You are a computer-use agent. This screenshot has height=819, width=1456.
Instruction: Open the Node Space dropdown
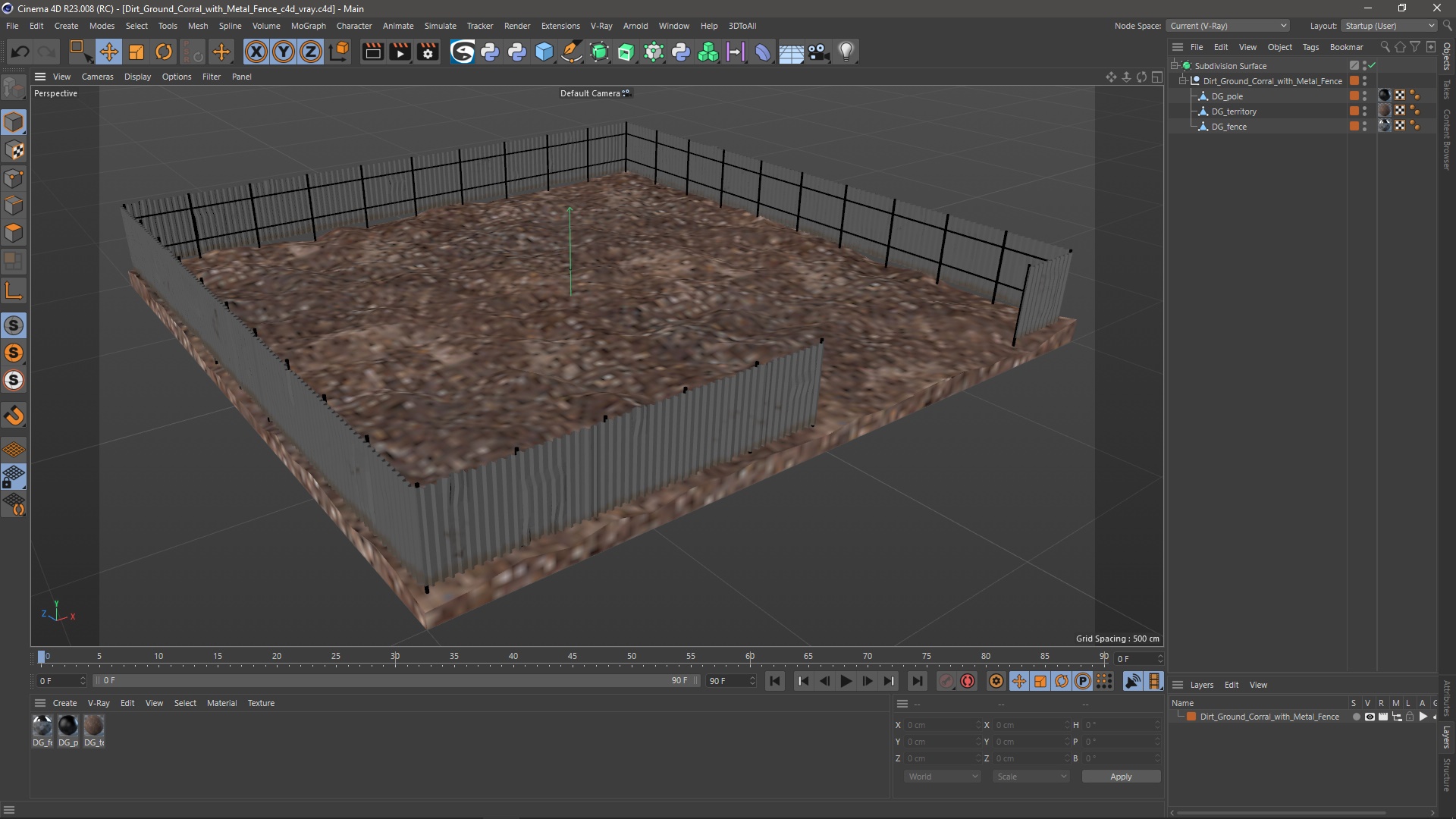(x=1228, y=26)
